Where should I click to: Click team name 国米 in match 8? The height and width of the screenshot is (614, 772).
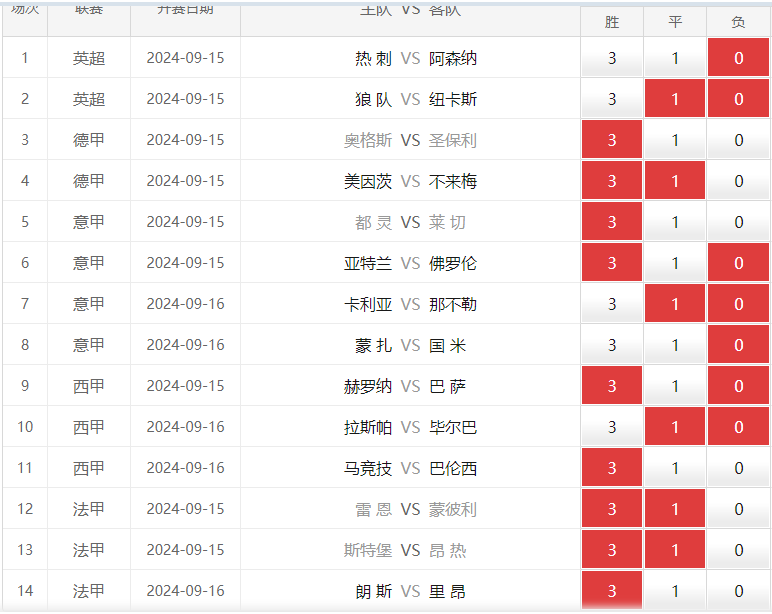tap(447, 345)
